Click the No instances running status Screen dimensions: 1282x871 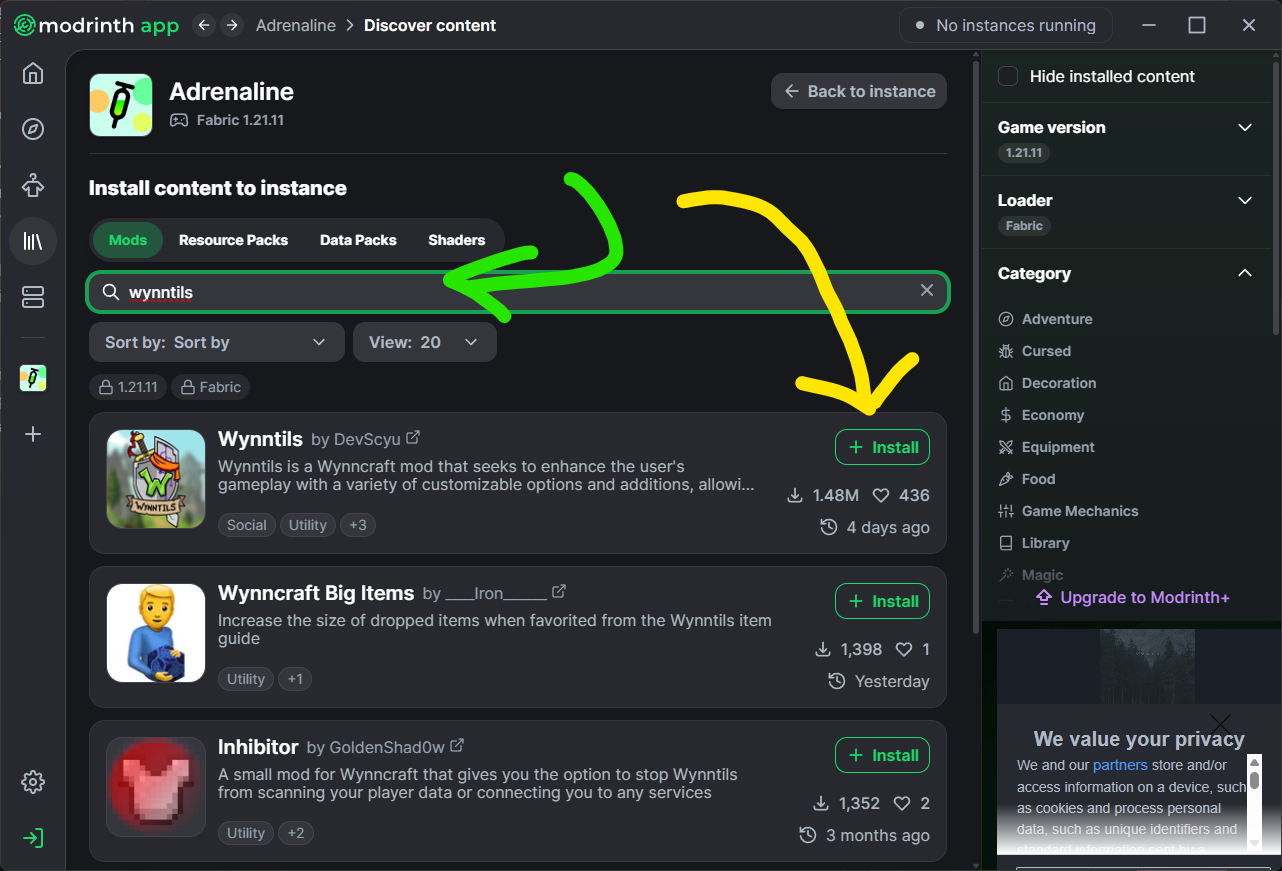[x=1005, y=25]
